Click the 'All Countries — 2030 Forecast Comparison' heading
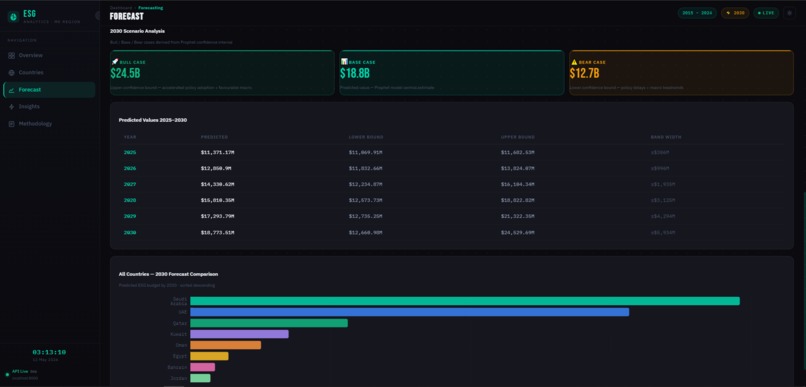The image size is (806, 387). coord(168,274)
